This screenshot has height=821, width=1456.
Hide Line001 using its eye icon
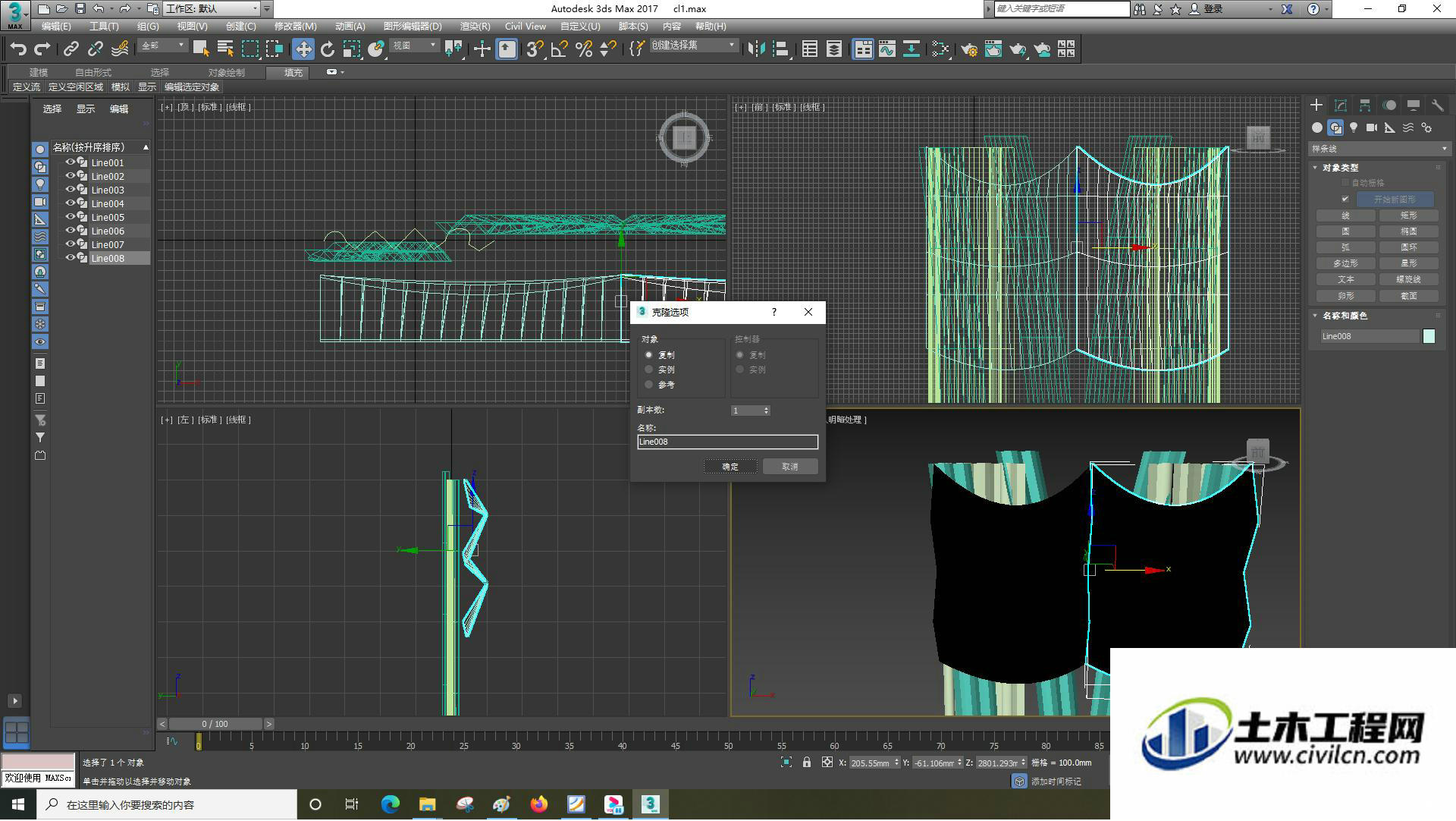click(x=71, y=162)
